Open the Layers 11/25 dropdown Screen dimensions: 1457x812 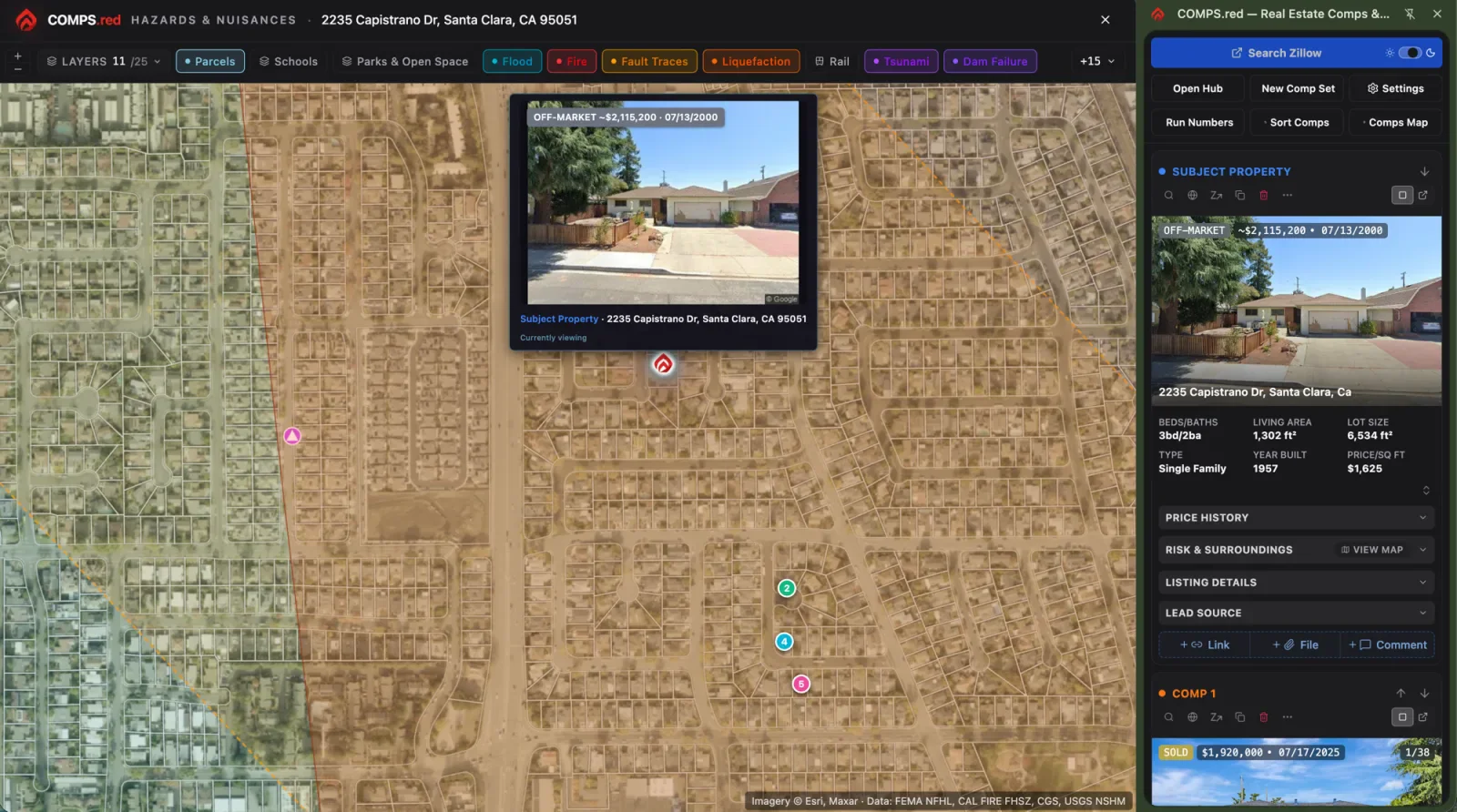103,61
